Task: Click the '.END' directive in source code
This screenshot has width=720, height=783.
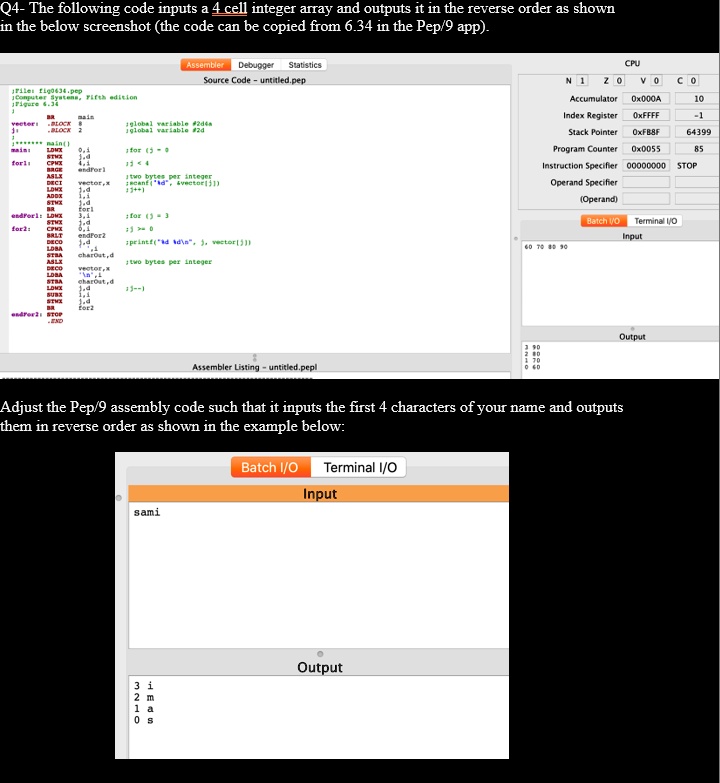Action: coord(55,321)
